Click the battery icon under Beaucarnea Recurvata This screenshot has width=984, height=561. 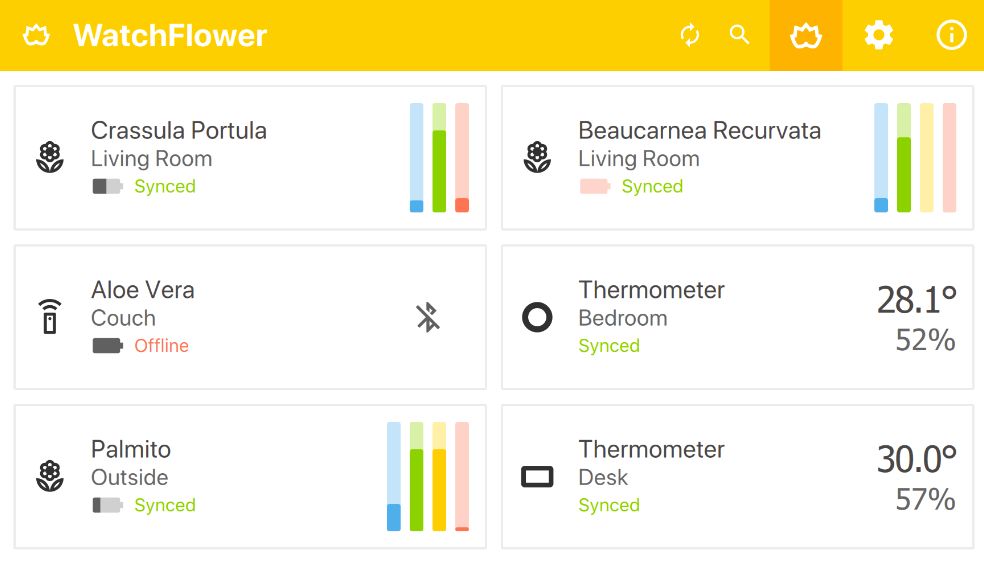(x=595, y=186)
